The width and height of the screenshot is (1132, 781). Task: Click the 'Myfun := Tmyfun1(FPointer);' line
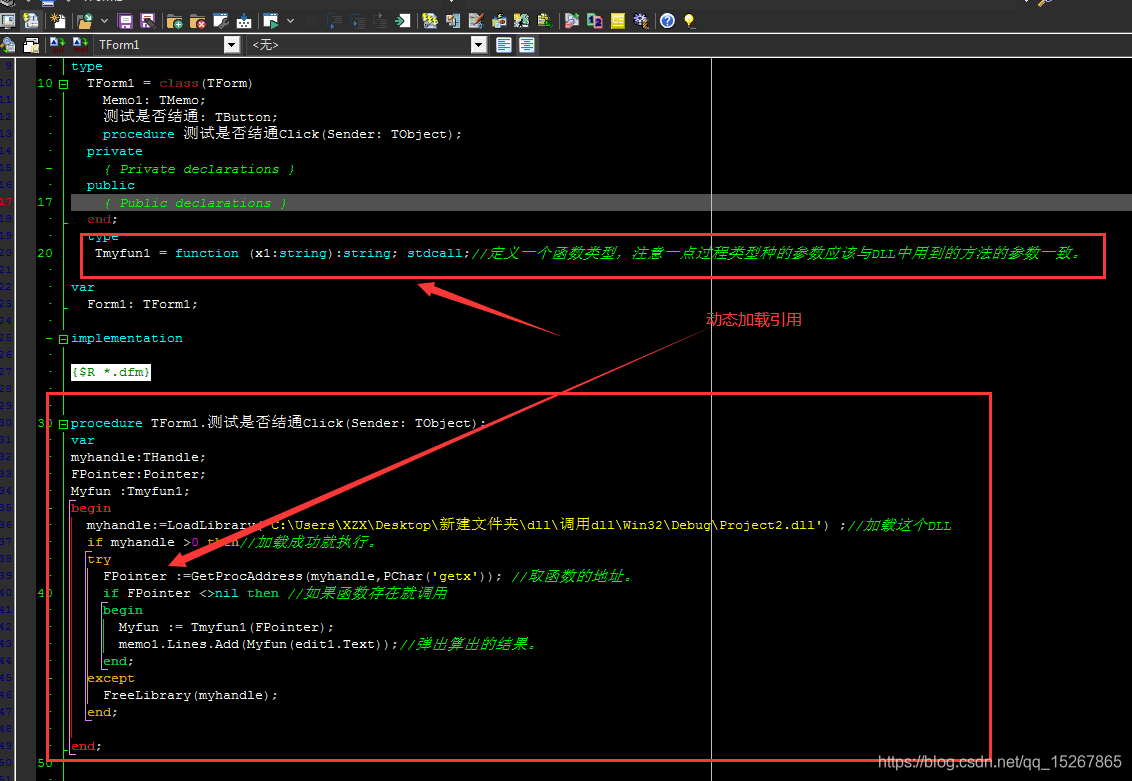226,627
